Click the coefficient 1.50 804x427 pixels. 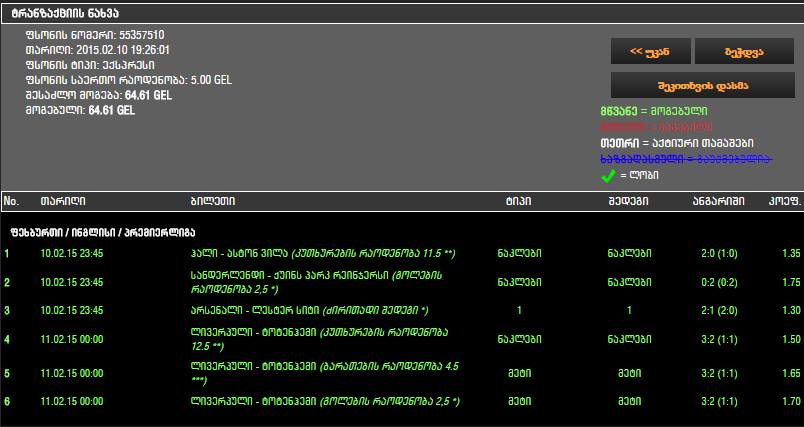click(x=791, y=339)
